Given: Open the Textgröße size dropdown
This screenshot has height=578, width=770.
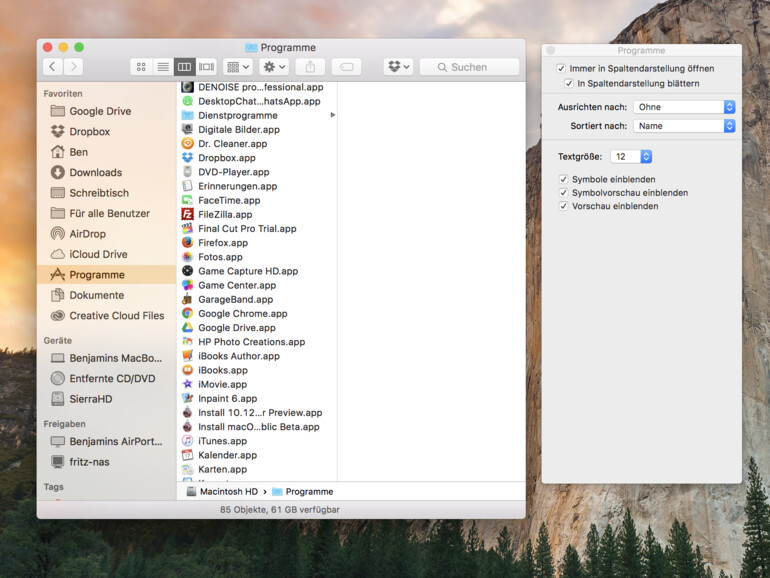Looking at the screenshot, I should click(x=632, y=157).
